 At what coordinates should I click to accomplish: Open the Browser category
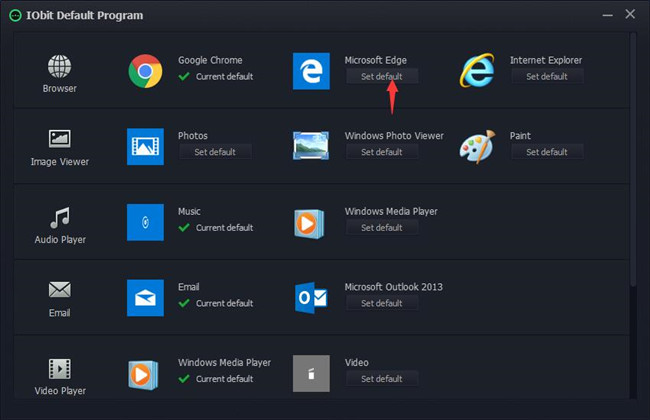click(x=60, y=74)
